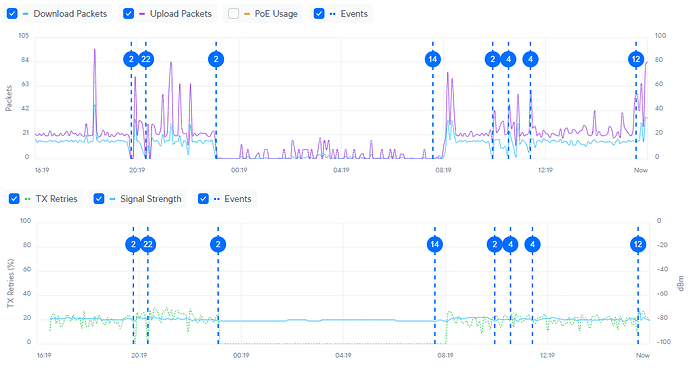
Task: Open the 22-events marker in packets chart
Action: (x=146, y=59)
